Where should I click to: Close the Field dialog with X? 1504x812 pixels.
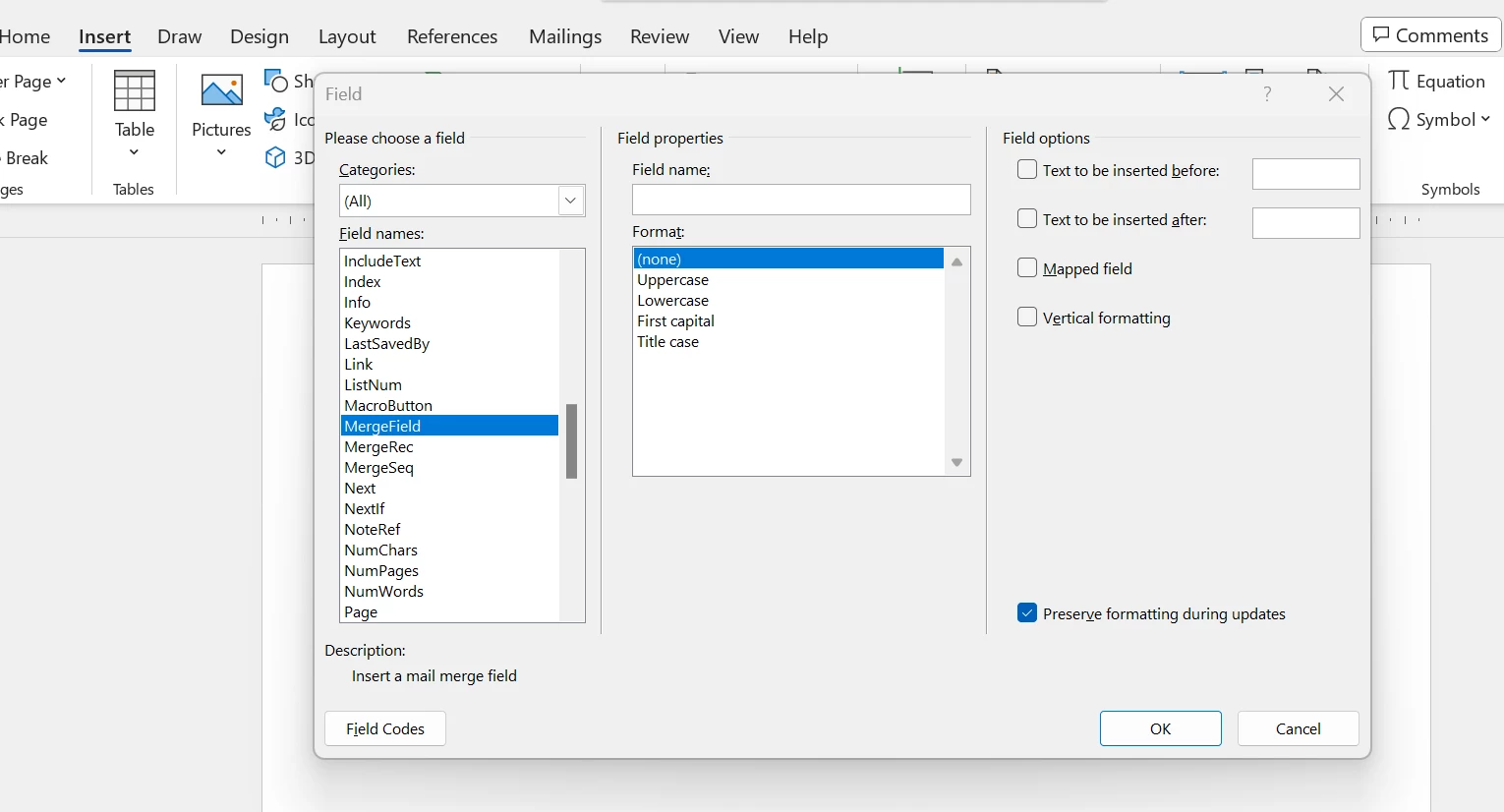point(1336,94)
